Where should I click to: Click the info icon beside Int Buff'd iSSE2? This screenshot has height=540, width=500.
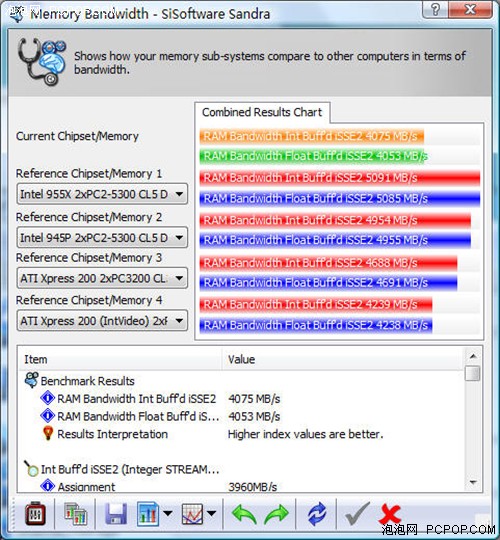tap(48, 398)
